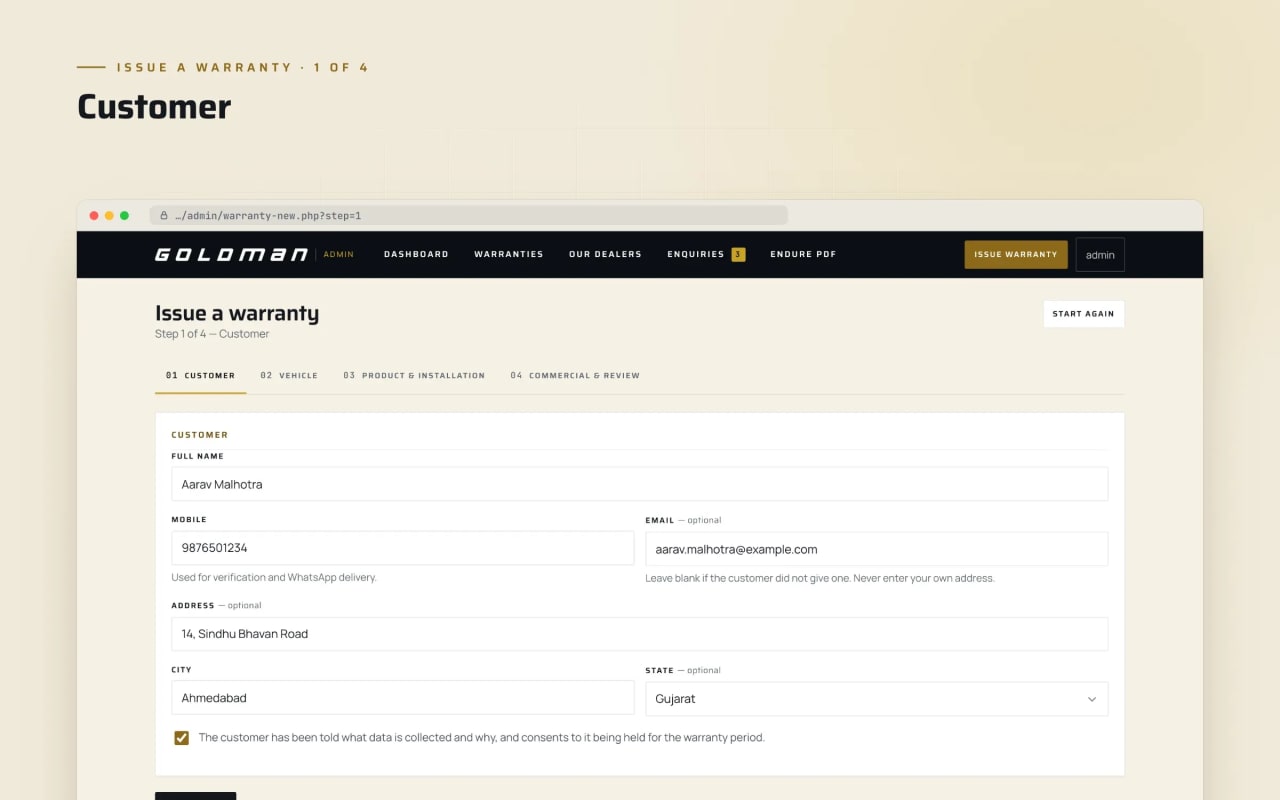This screenshot has height=800, width=1280.
Task: Go to Product & Installation step tab
Action: [x=414, y=375]
